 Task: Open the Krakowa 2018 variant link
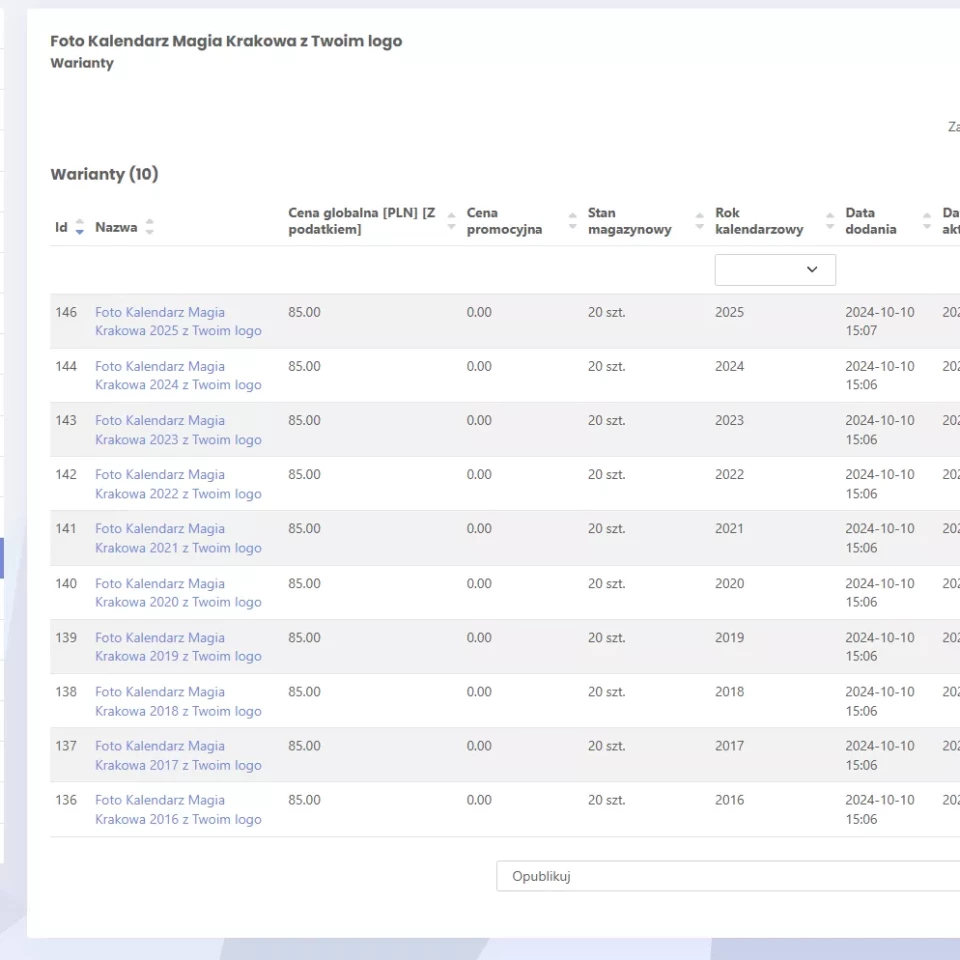click(178, 701)
